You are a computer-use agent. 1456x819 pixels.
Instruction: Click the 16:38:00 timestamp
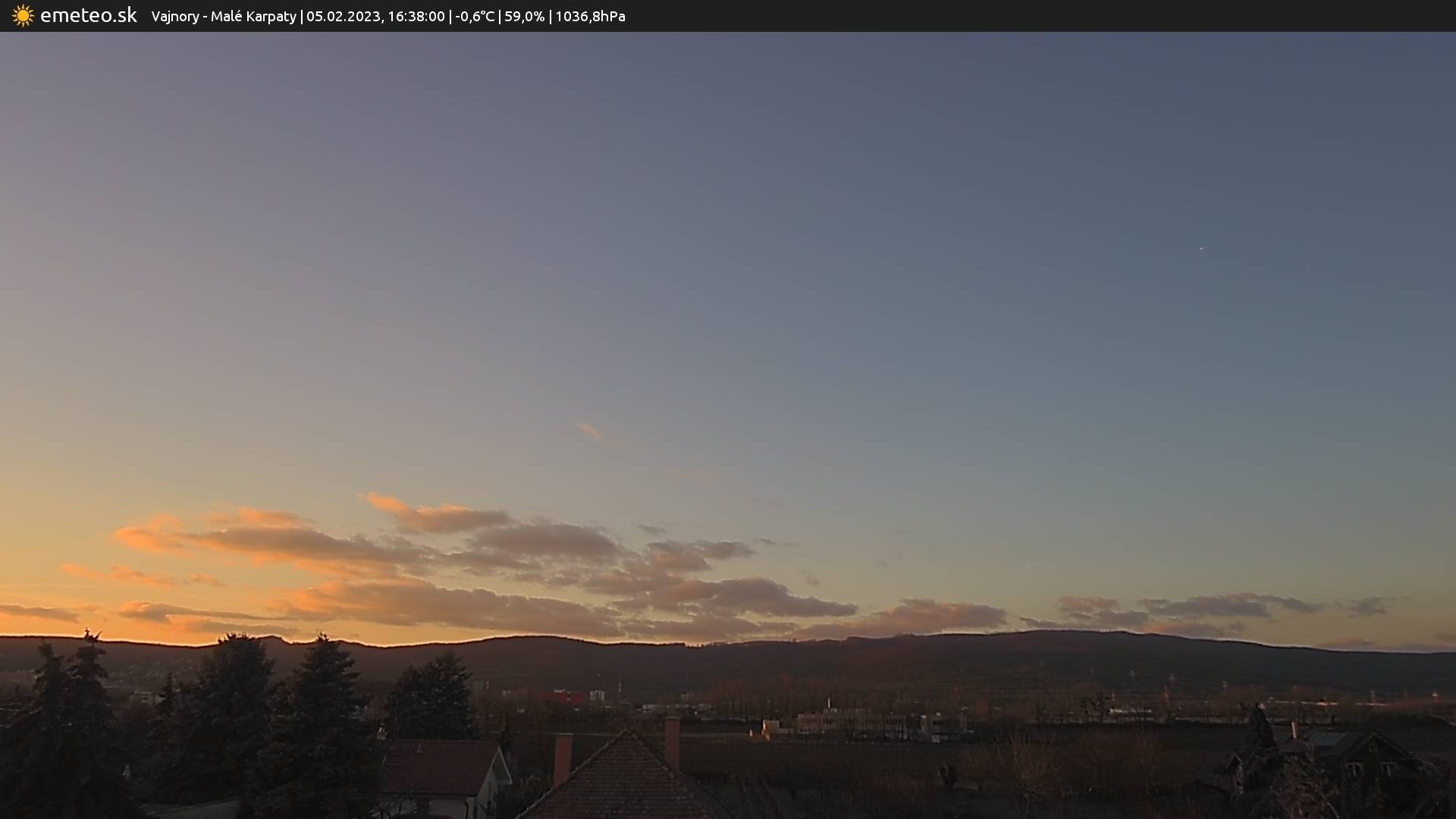pos(416,16)
